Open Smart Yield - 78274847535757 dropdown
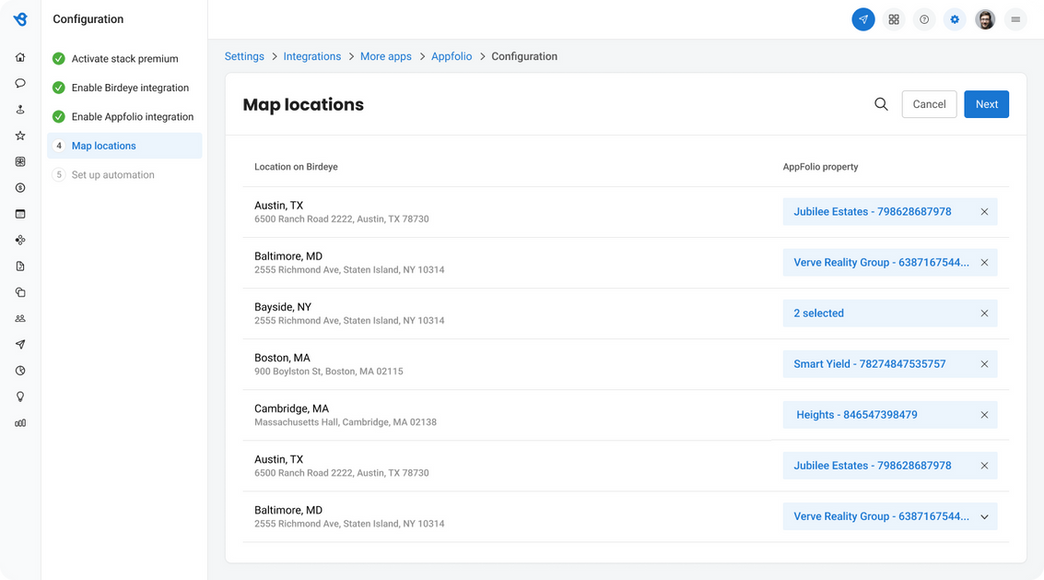 click(x=890, y=364)
